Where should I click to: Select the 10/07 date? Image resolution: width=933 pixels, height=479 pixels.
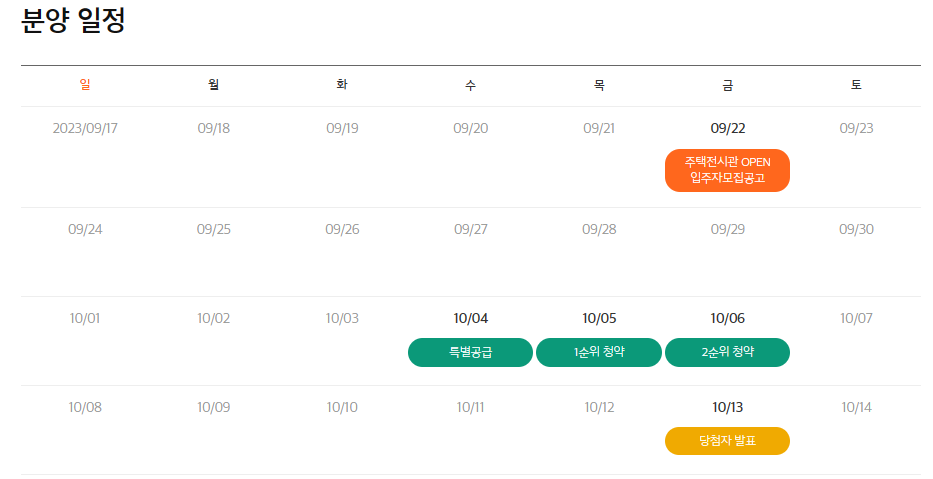tap(856, 318)
